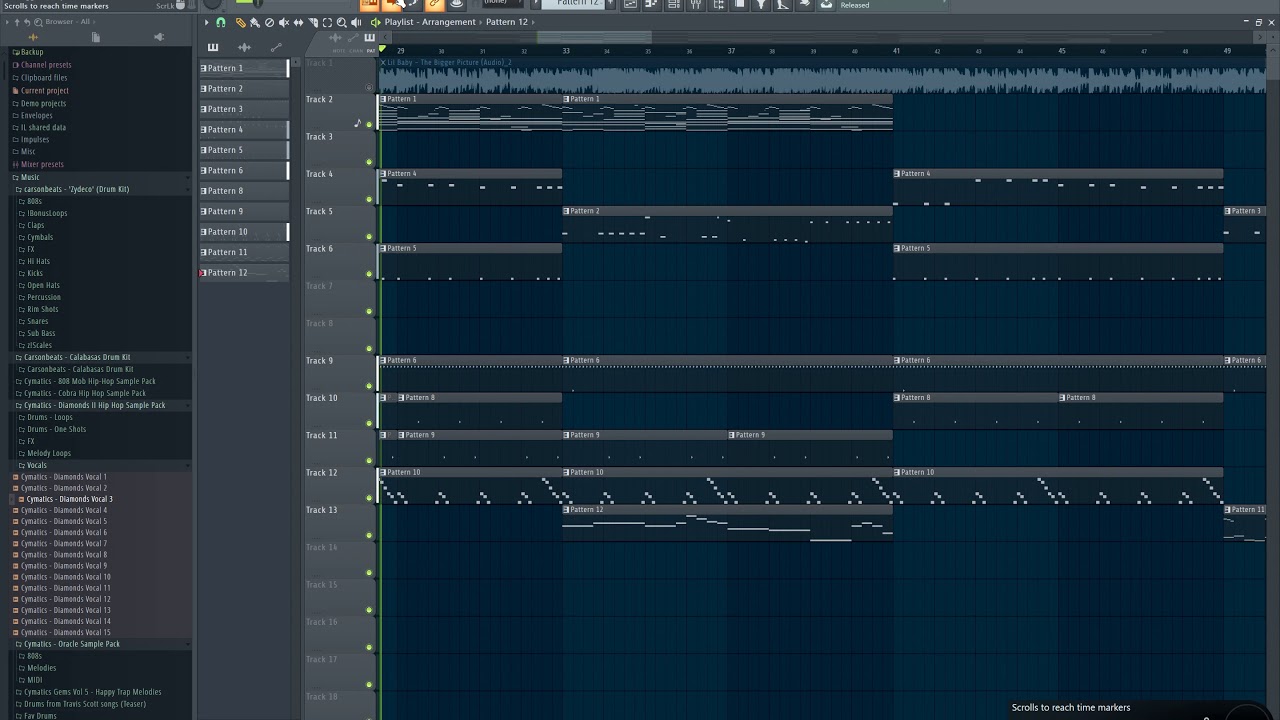Select the Draw pencil tool
1280x720 pixels.
241,22
